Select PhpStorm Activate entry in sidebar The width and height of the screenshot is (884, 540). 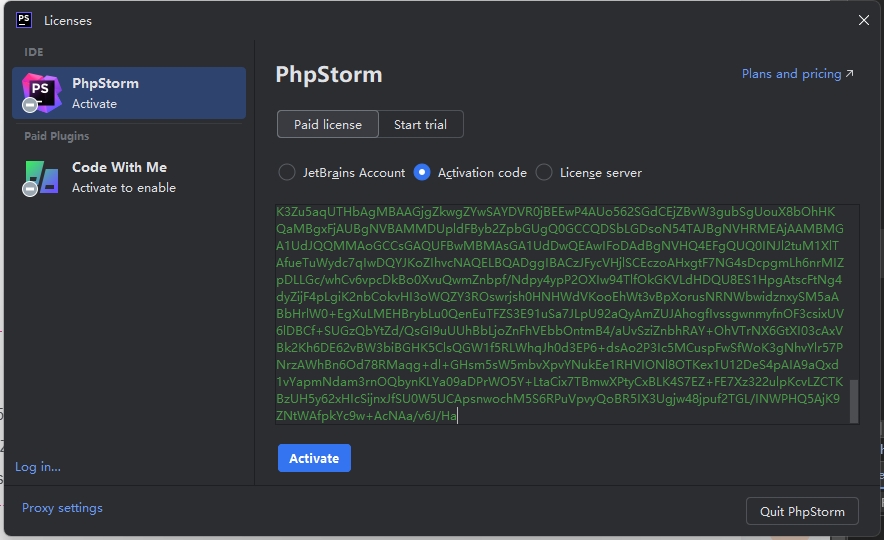(129, 93)
